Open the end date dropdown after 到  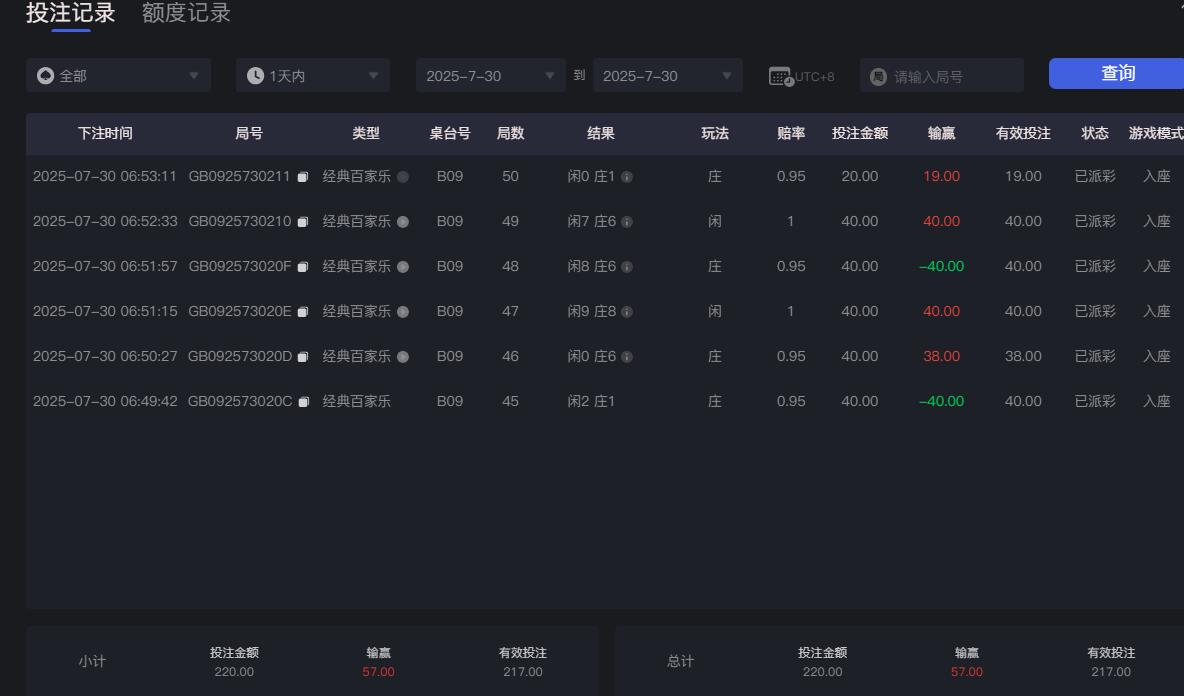667,75
